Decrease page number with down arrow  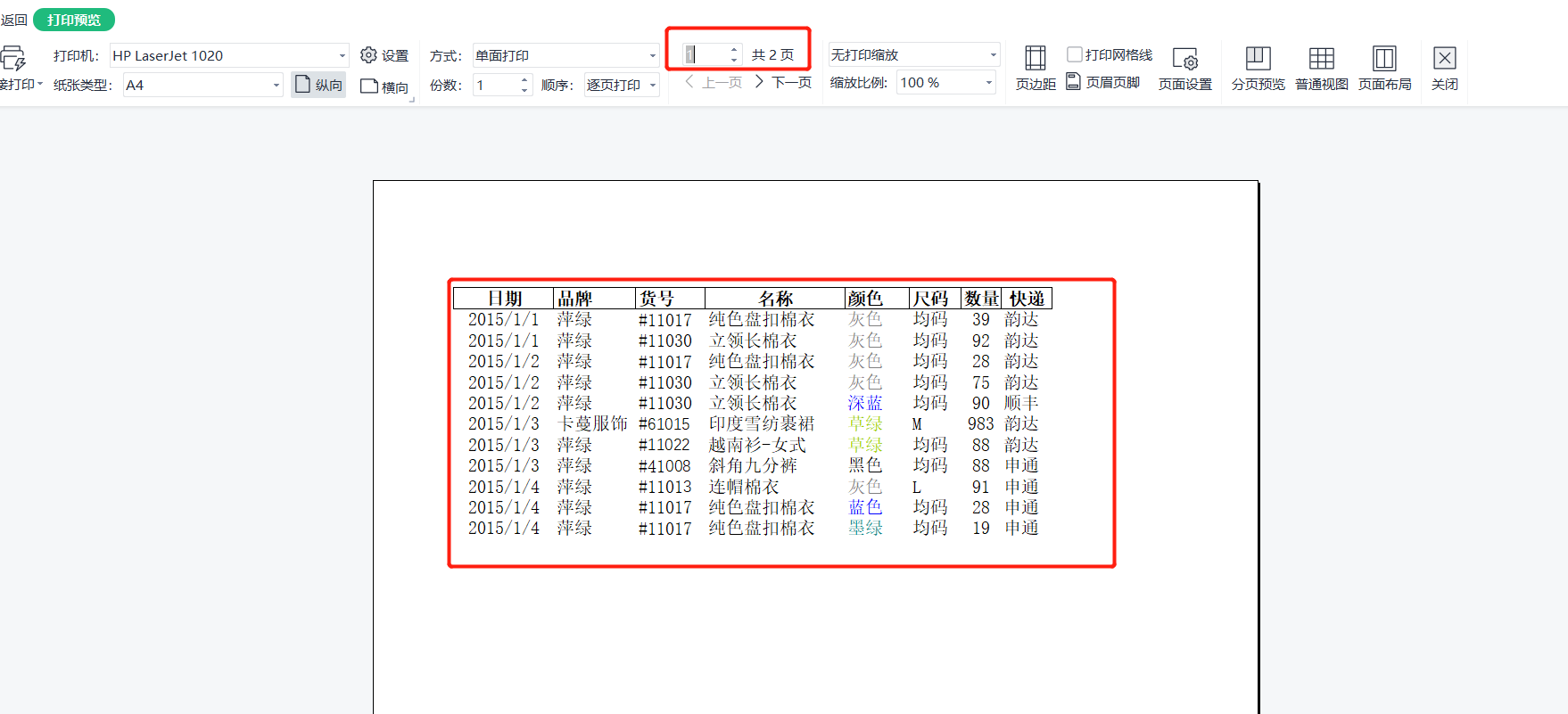(734, 60)
